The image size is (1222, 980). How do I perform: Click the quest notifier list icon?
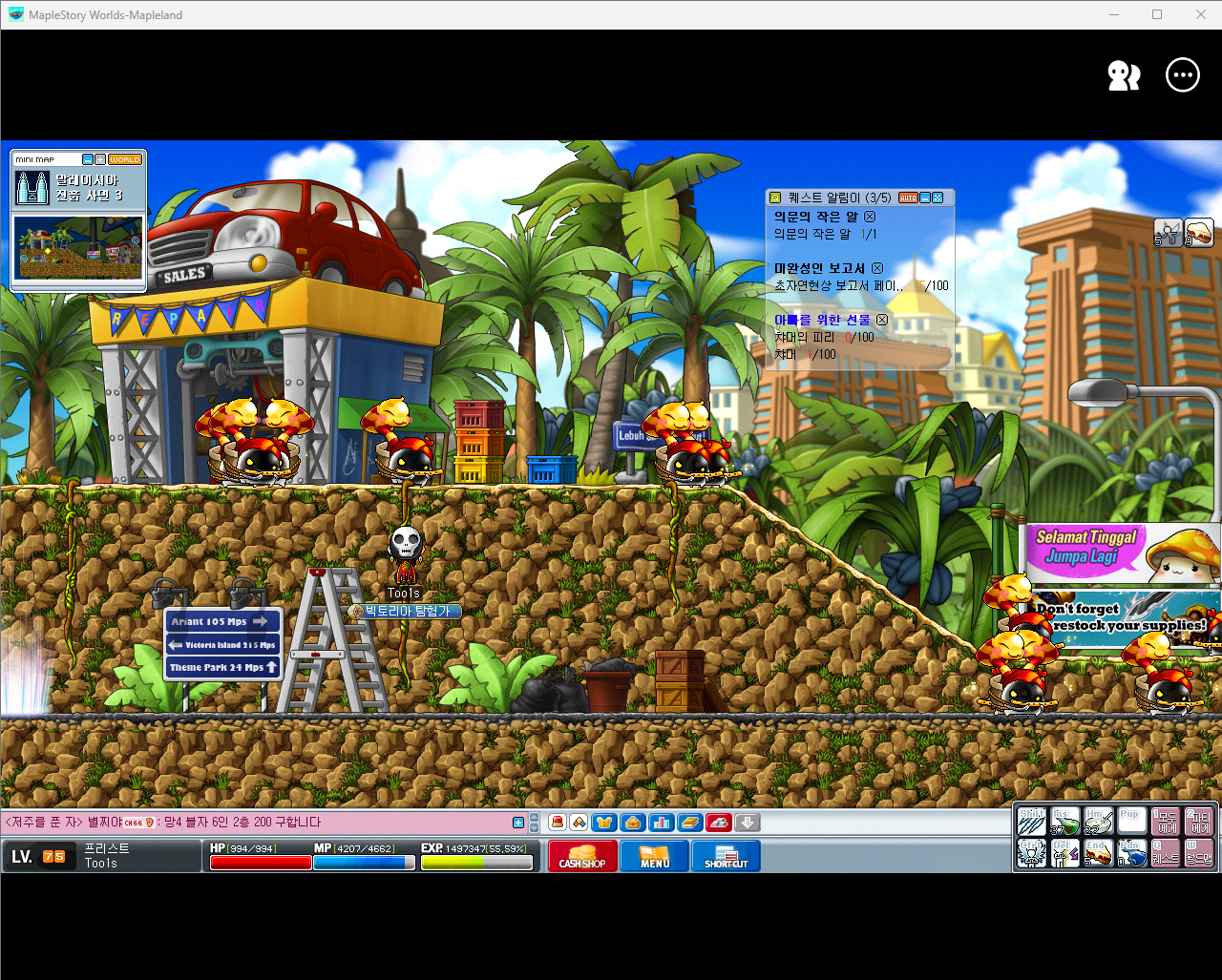[x=775, y=198]
